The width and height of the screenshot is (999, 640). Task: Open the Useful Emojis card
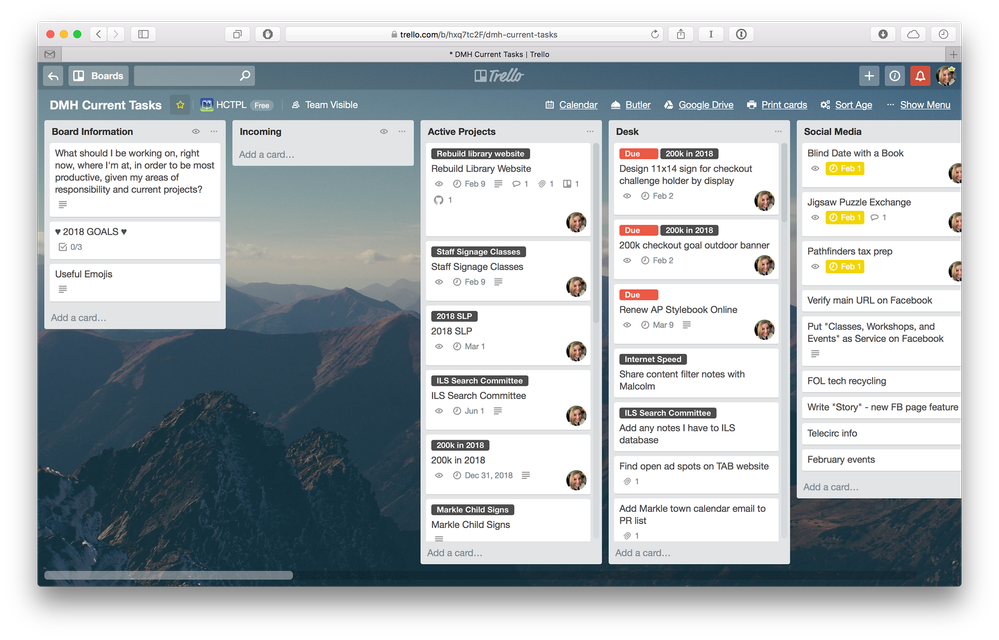(x=134, y=282)
